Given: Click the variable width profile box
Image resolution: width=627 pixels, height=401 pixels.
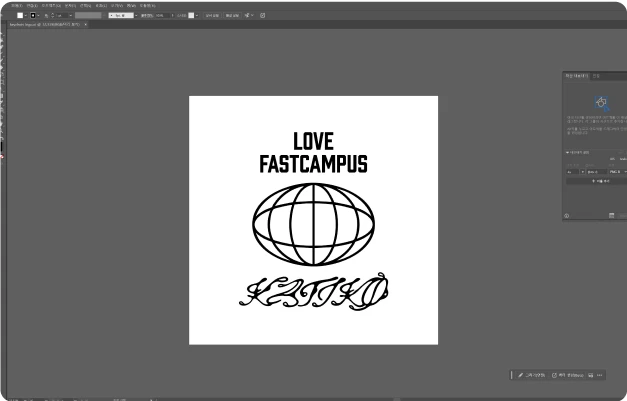Looking at the screenshot, I should (88, 16).
